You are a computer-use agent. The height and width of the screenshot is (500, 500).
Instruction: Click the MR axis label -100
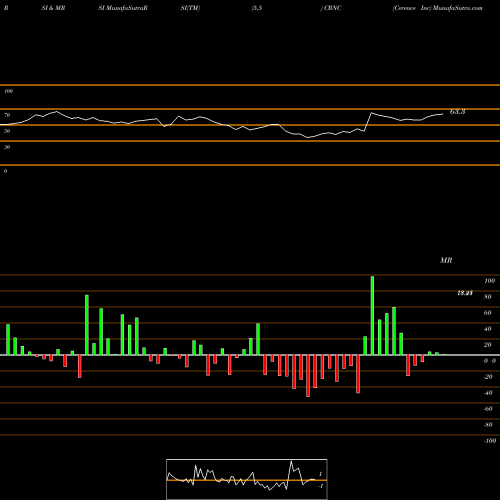490,441
